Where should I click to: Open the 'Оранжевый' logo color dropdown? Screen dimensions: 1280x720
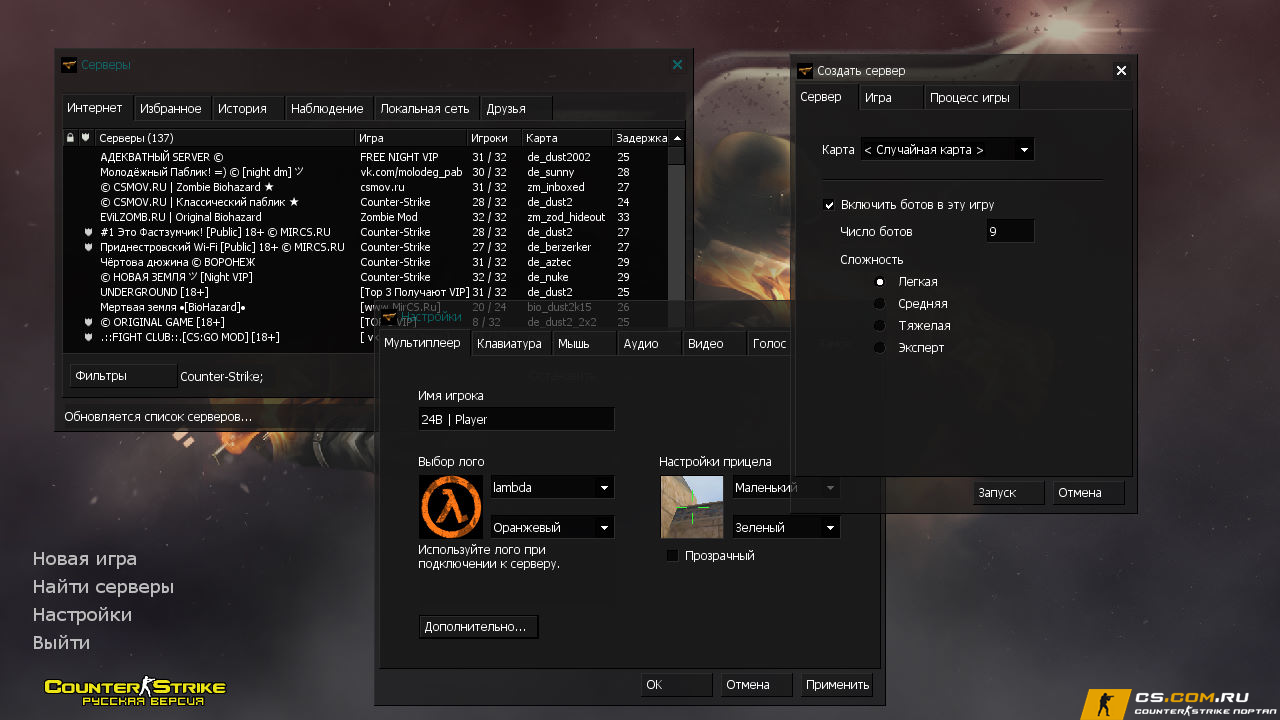point(552,528)
